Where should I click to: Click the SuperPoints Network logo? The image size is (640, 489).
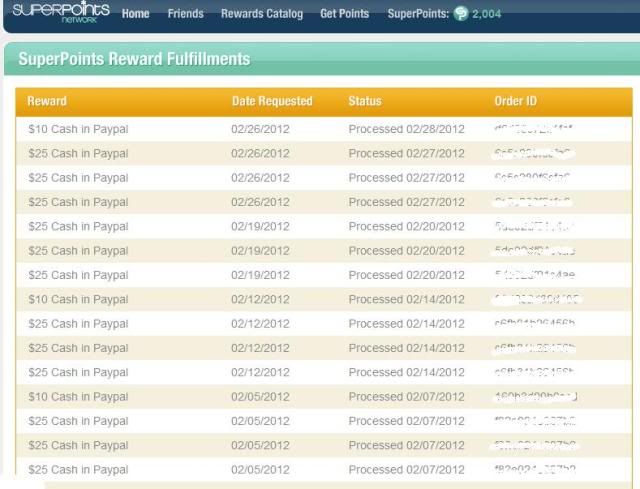click(x=61, y=11)
